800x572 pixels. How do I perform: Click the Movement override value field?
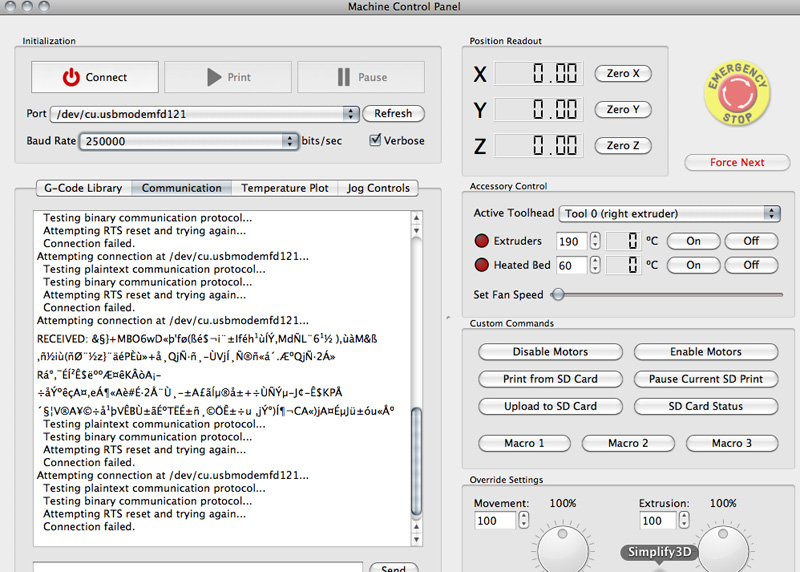(495, 520)
